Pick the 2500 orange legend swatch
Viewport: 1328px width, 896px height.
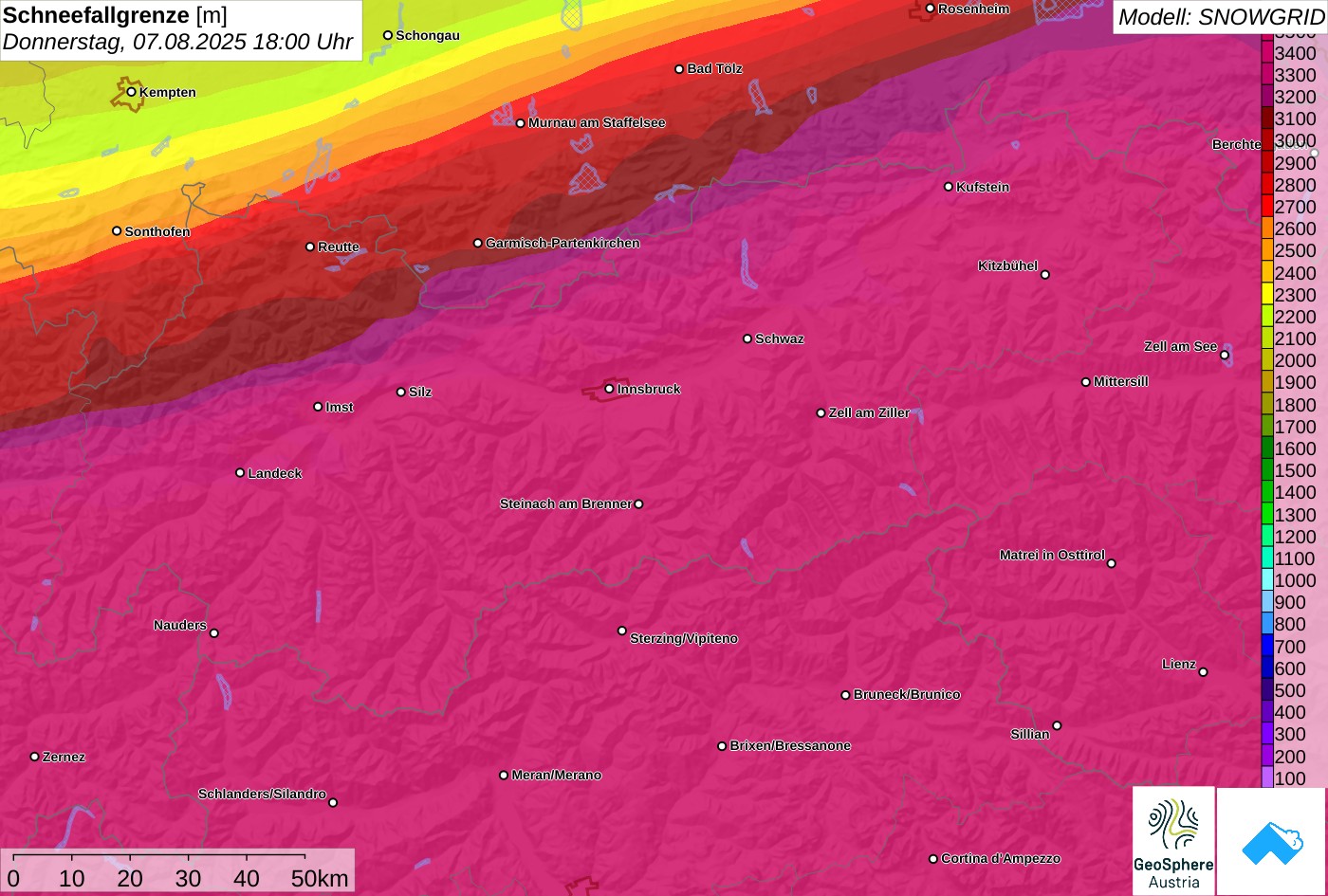tap(1267, 250)
